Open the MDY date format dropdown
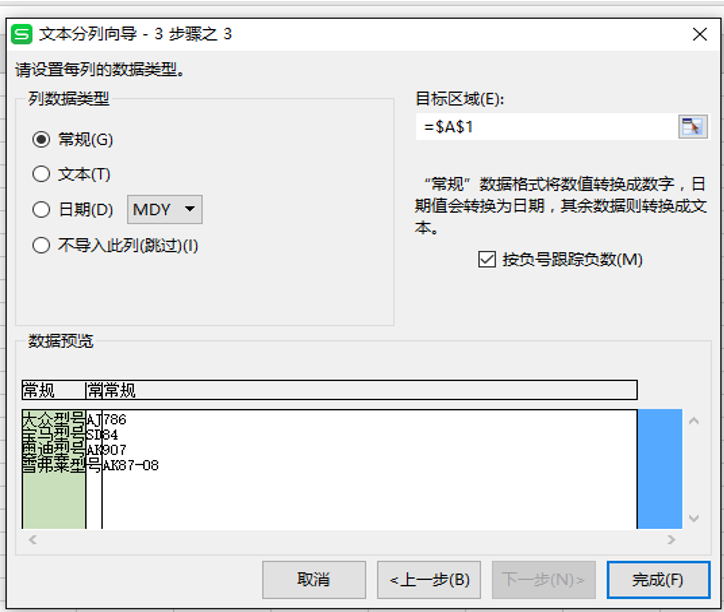 [x=165, y=210]
